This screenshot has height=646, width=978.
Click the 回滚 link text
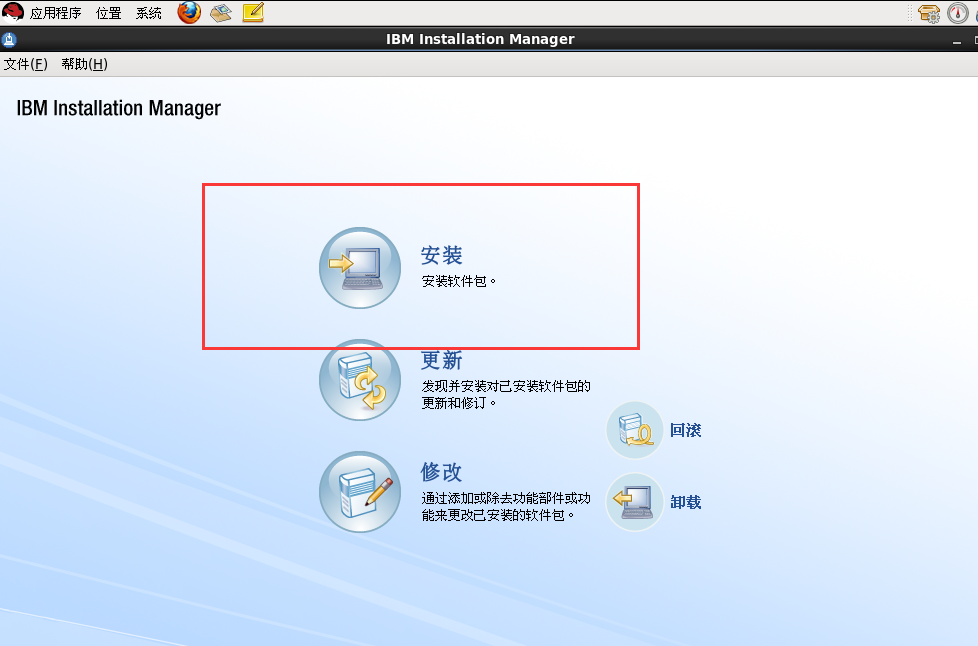click(685, 430)
